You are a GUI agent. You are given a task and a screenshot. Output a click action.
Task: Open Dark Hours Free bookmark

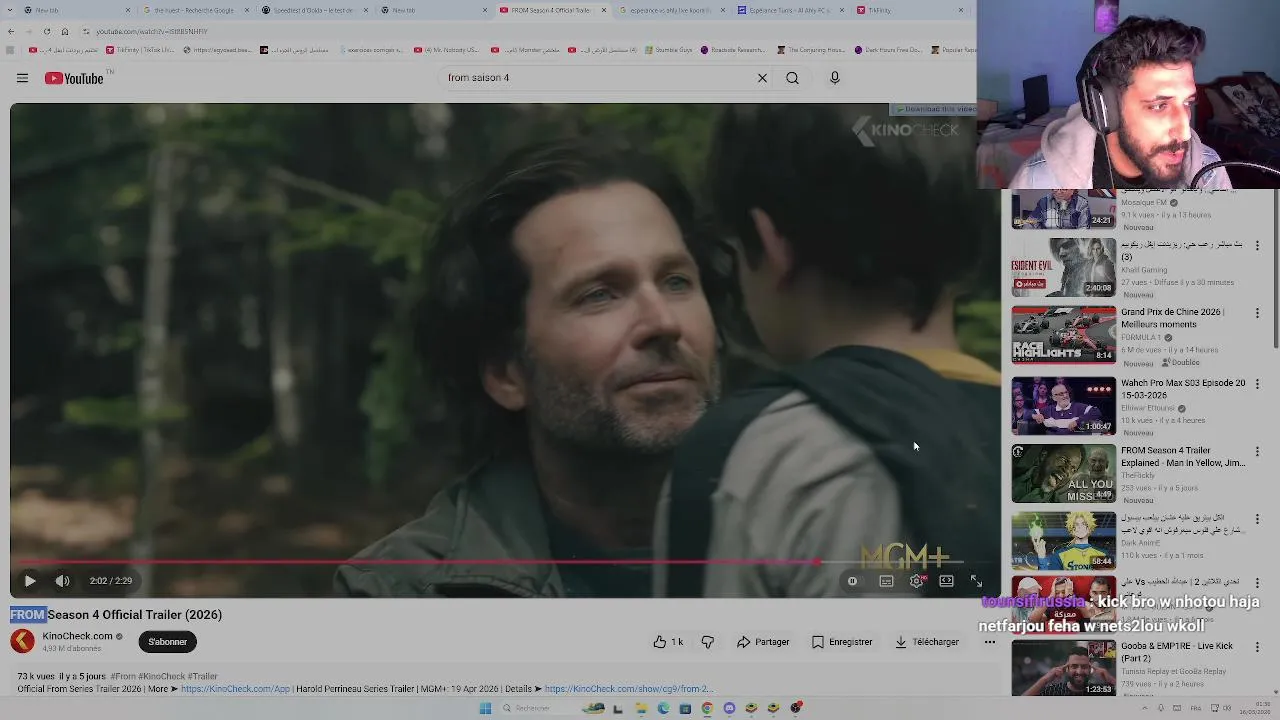coord(888,50)
